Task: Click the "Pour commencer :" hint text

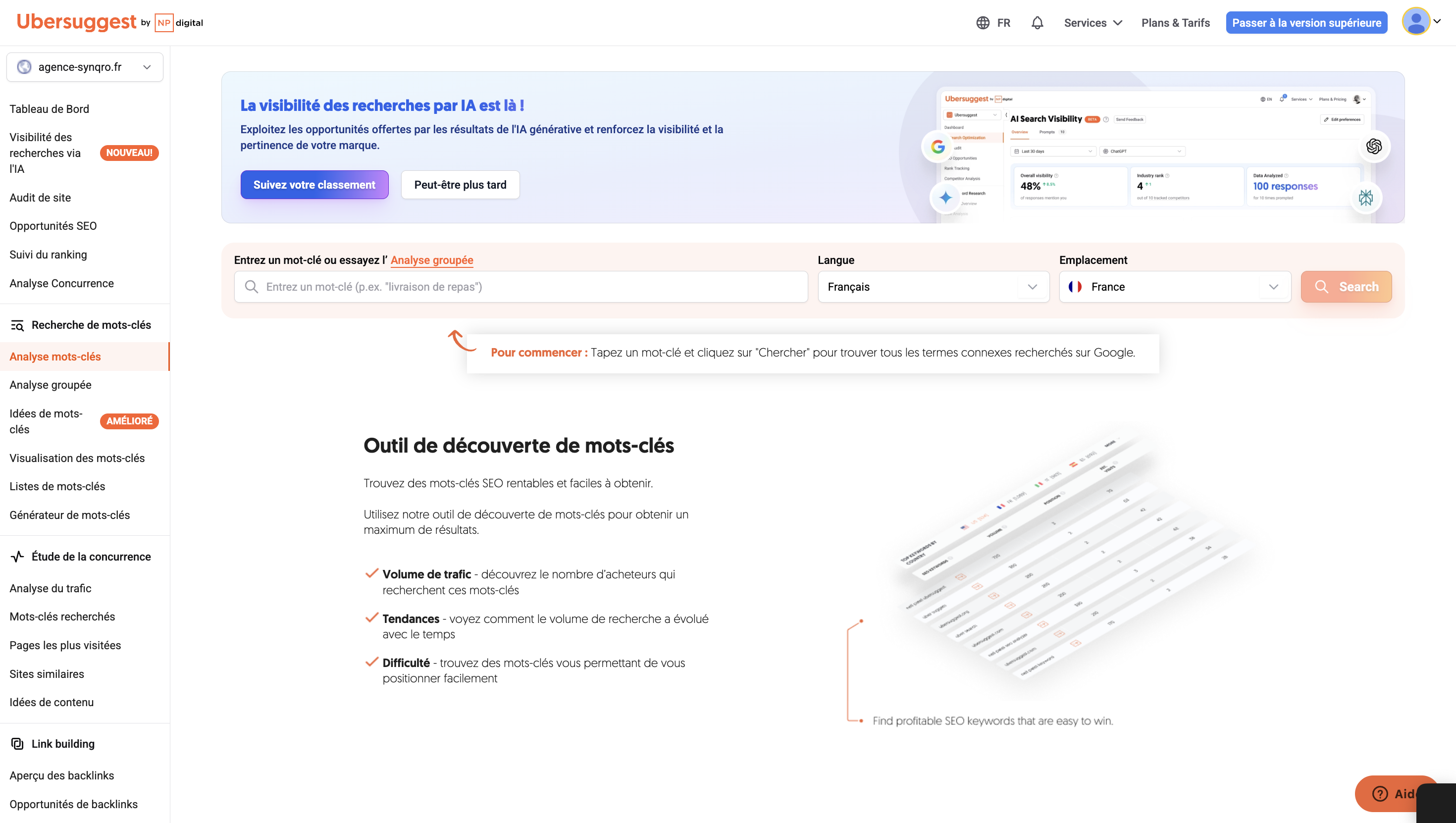Action: (x=539, y=353)
